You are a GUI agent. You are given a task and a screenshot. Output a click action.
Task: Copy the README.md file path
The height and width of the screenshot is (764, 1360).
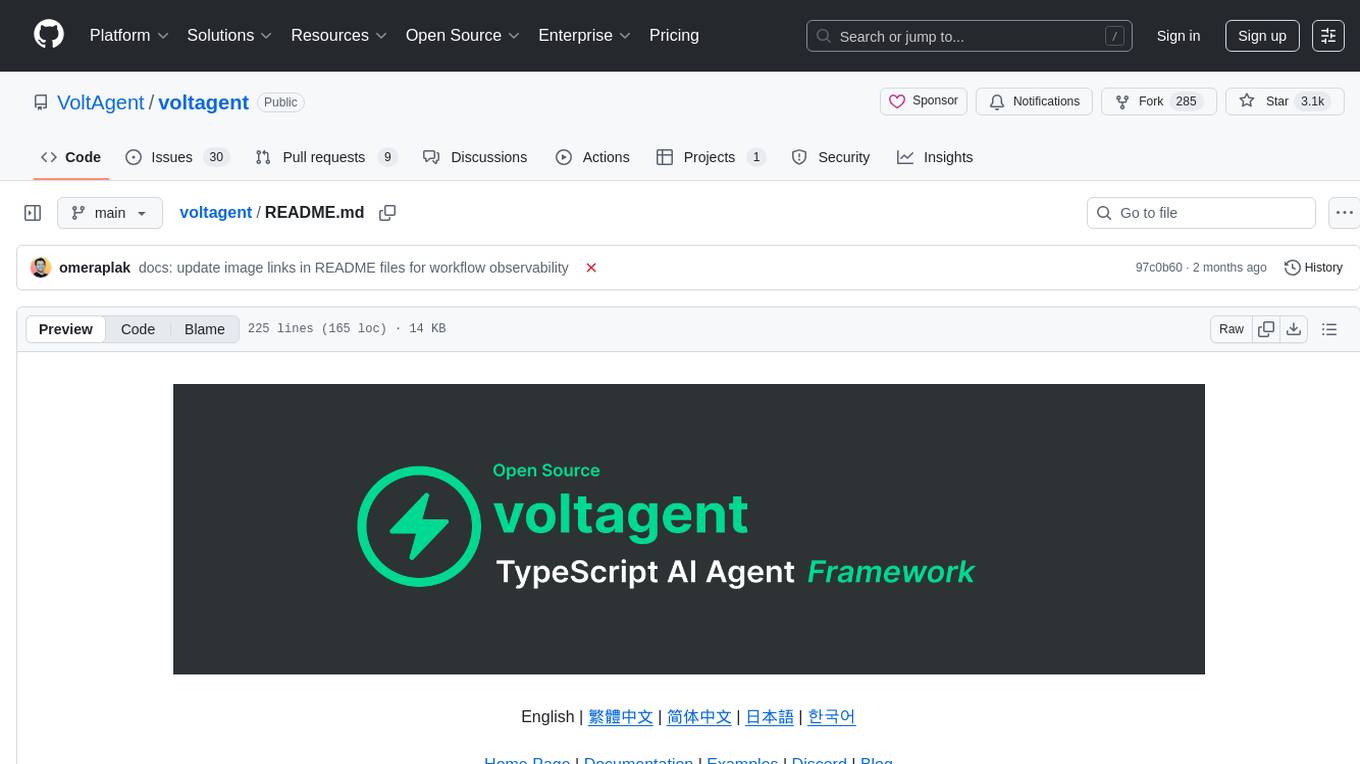pyautogui.click(x=388, y=213)
